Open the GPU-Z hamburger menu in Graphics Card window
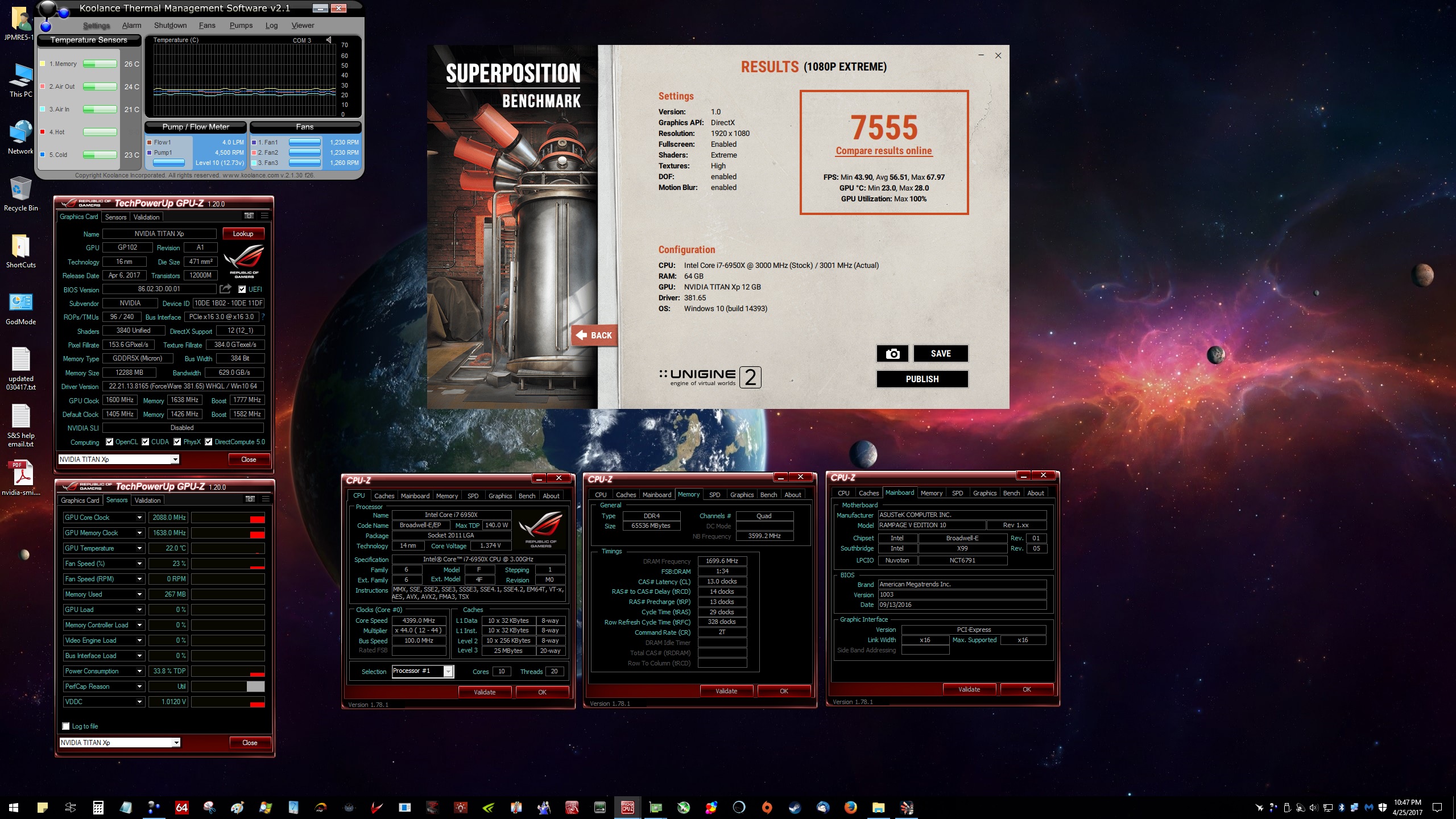Screen dimensions: 1456x819 tap(264, 216)
